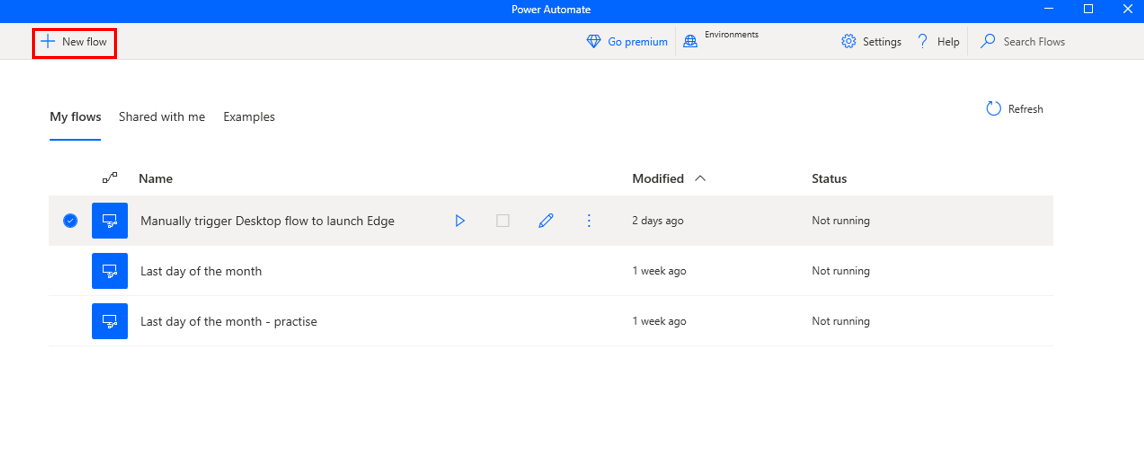Click Not running status of the practise flow
The width and height of the screenshot is (1144, 464).
[840, 322]
